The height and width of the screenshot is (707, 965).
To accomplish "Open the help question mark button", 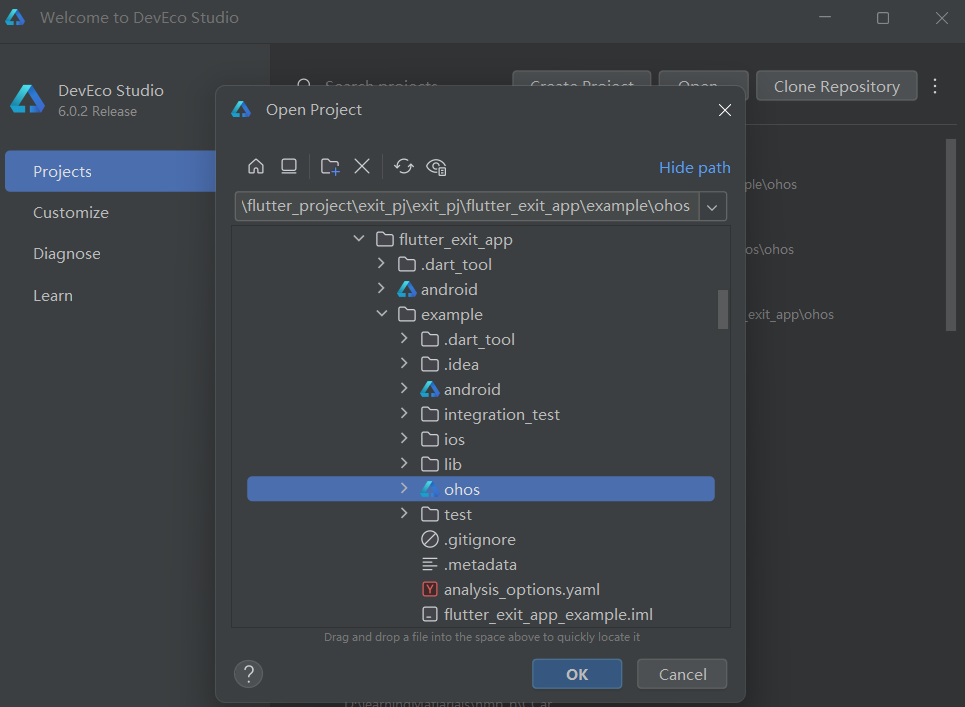I will pyautogui.click(x=249, y=674).
